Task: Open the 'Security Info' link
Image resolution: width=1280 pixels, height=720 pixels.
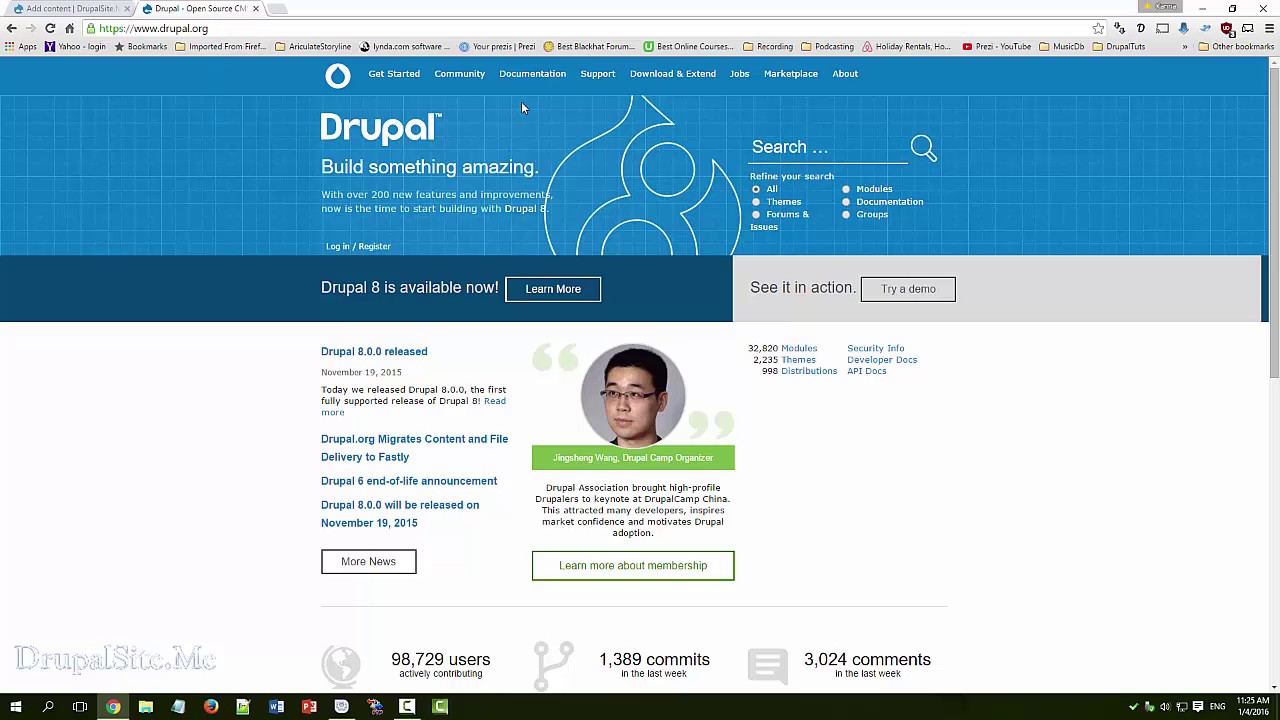Action: (876, 349)
